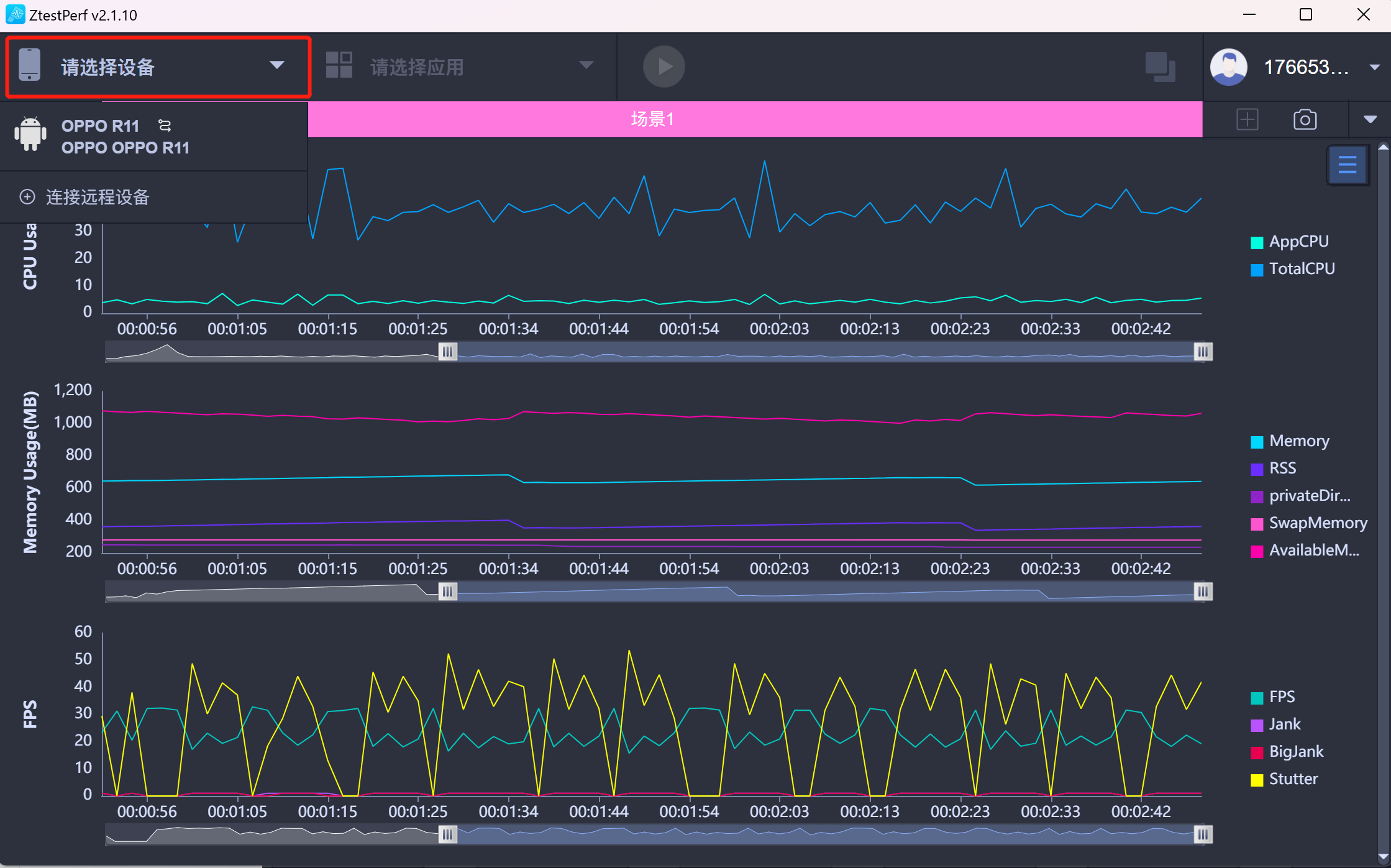Click the user avatar picture

tap(1228, 66)
